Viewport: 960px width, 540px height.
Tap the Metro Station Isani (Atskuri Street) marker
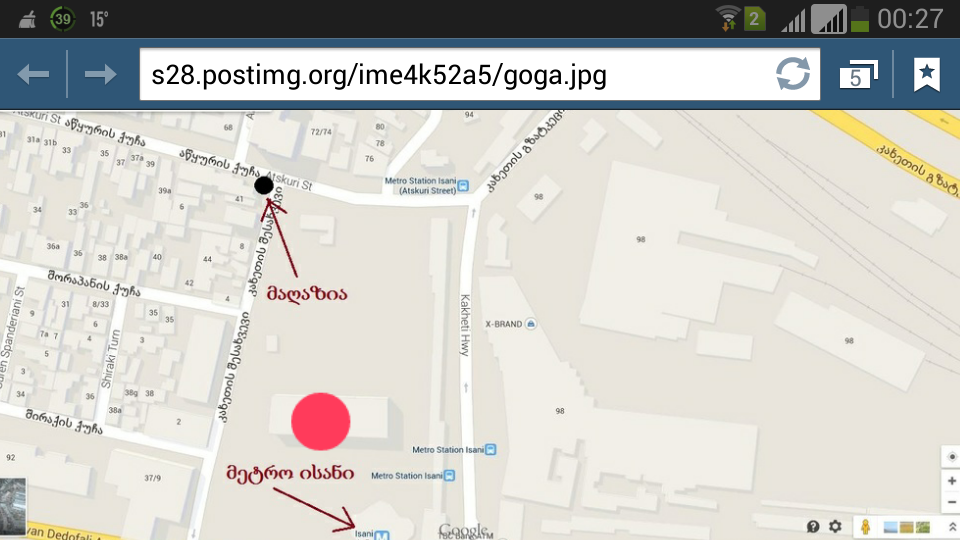coord(463,186)
